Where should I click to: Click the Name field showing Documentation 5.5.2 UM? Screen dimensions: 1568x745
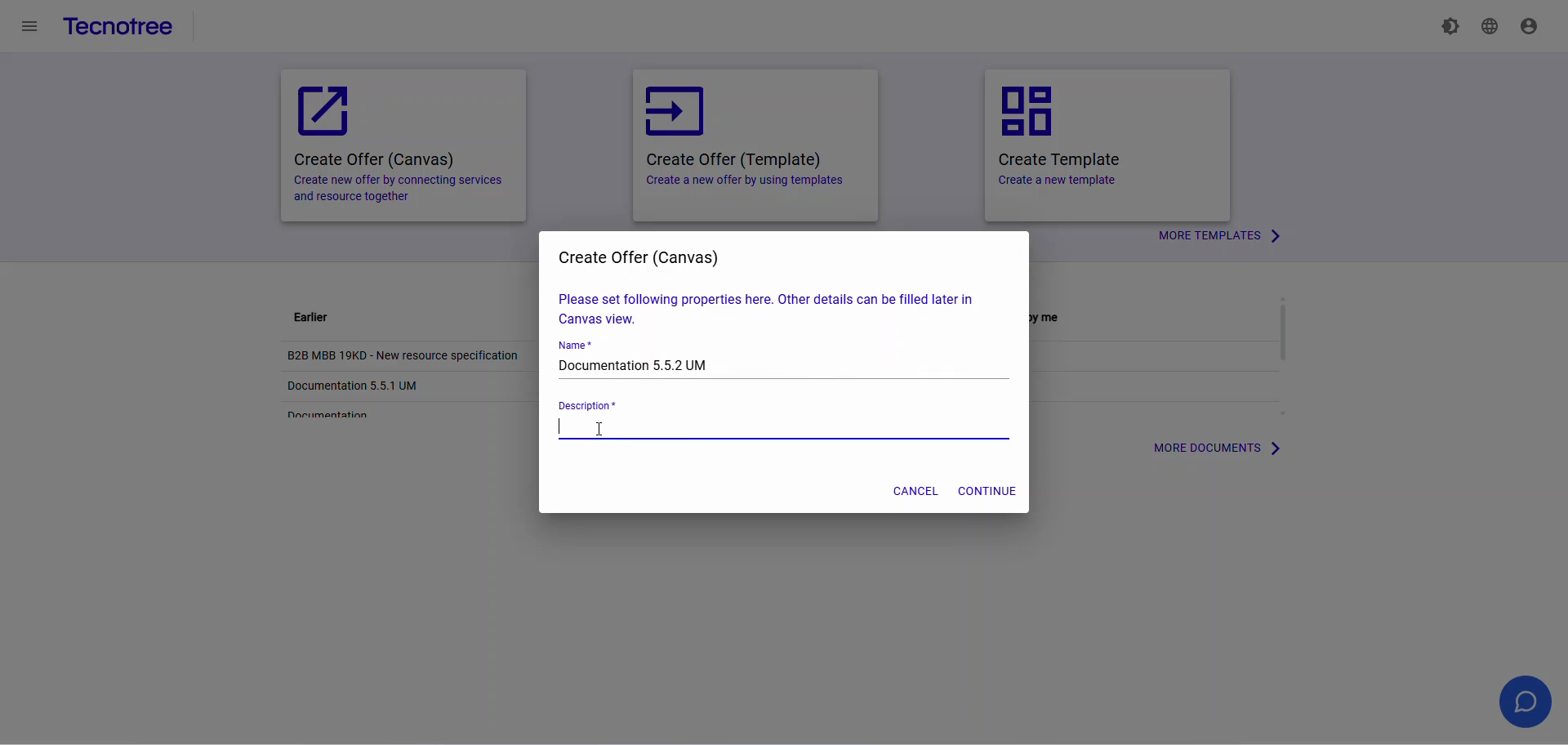[x=783, y=366]
